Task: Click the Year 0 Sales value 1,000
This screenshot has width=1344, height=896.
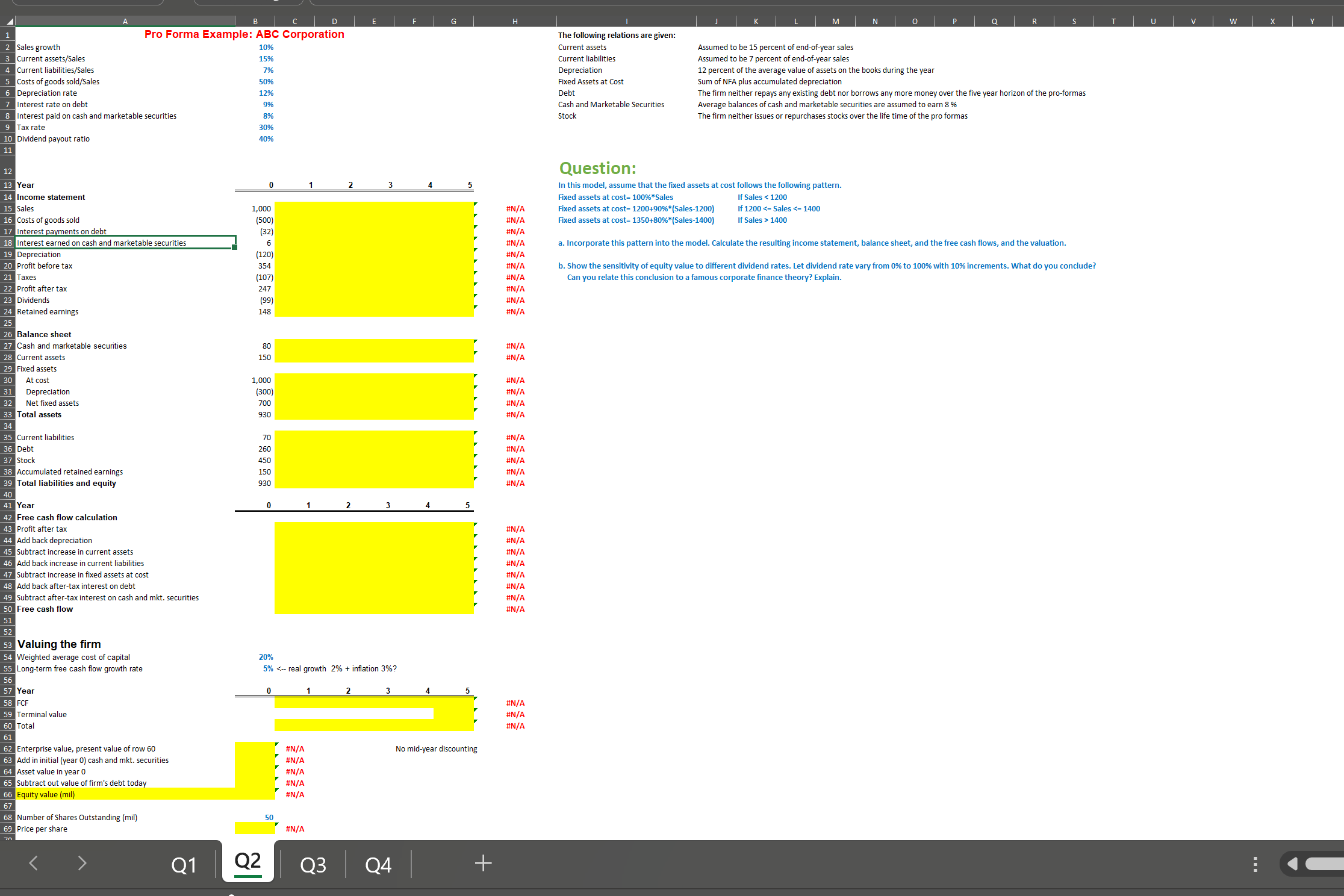Action: [x=261, y=208]
